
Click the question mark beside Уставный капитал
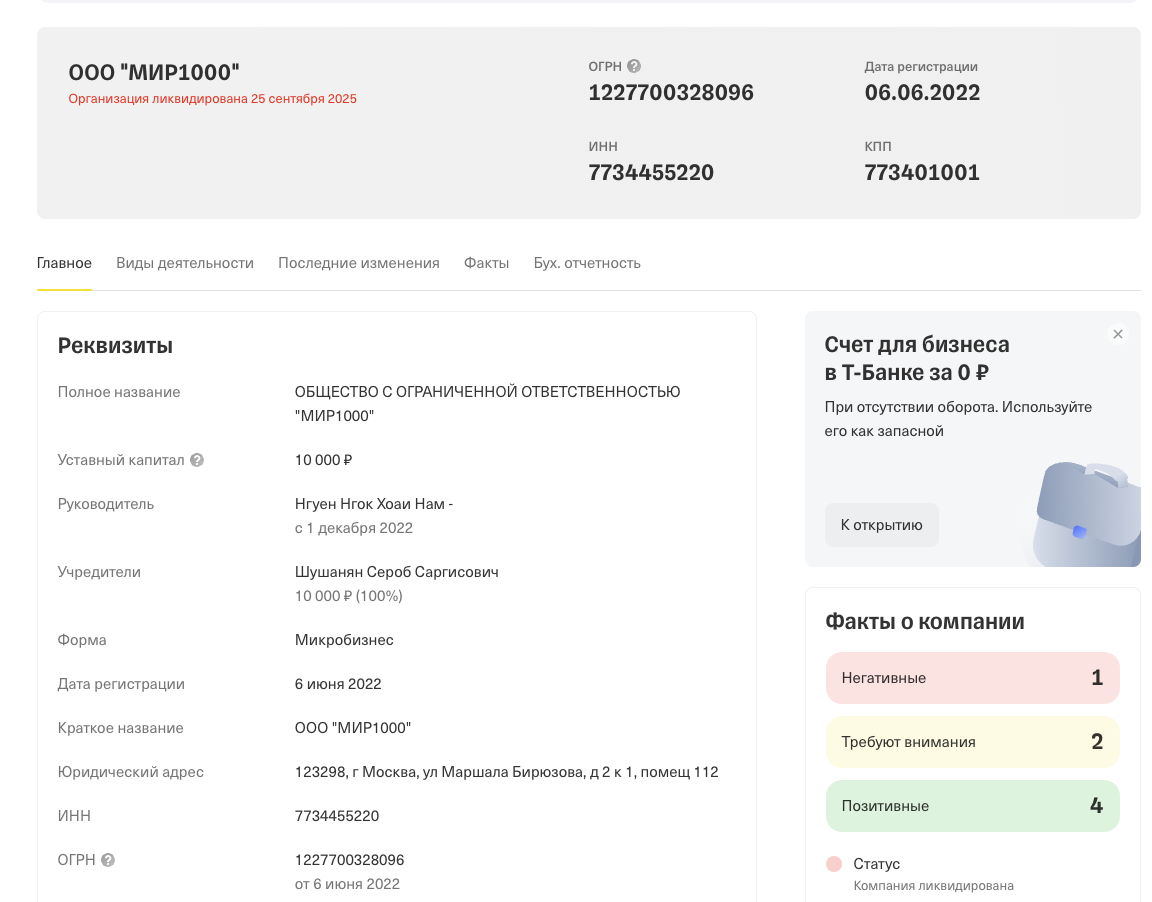[196, 460]
